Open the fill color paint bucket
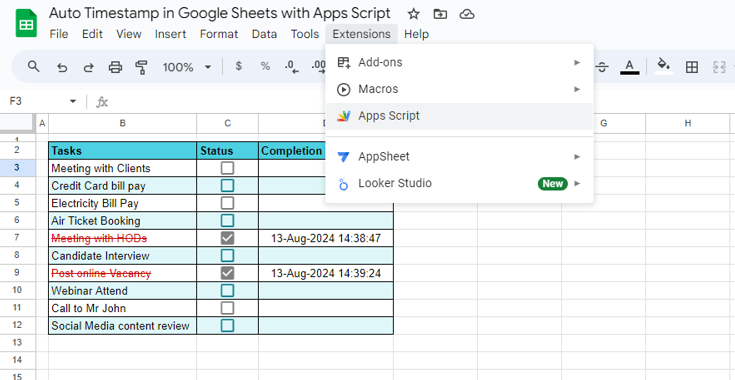Image resolution: width=735 pixels, height=380 pixels. coord(663,66)
